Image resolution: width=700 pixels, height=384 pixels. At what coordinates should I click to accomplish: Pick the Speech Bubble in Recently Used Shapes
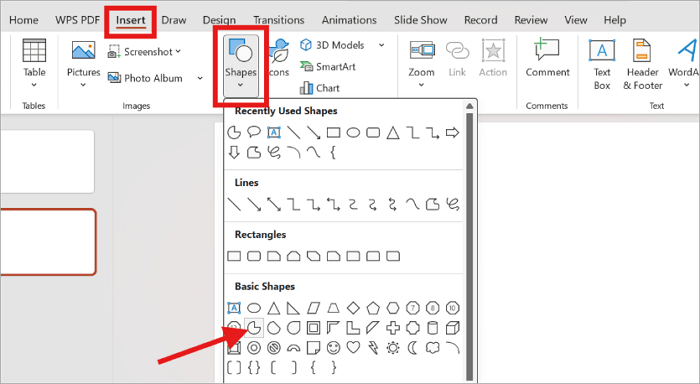click(254, 132)
